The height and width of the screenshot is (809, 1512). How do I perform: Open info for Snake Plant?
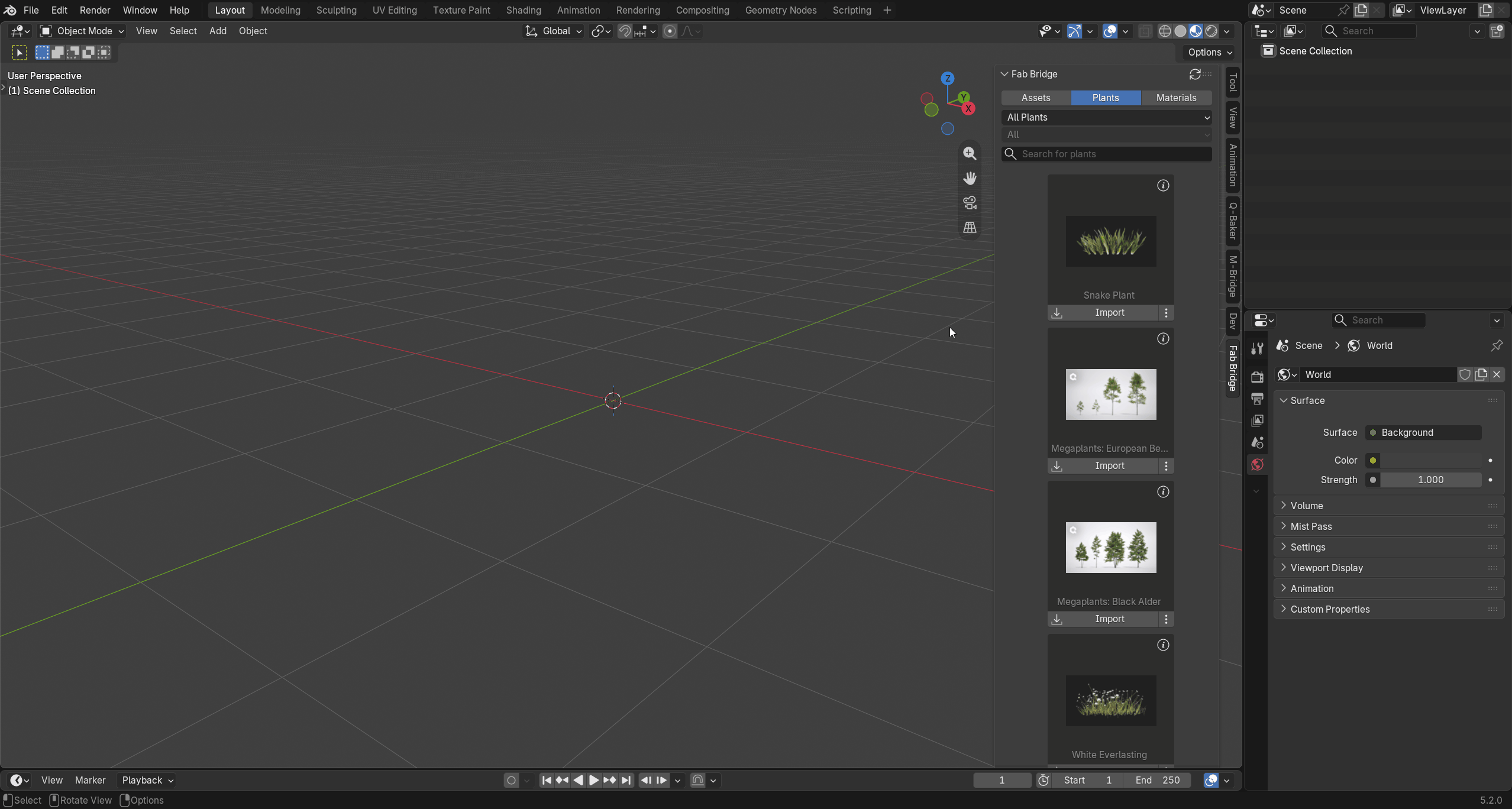pyautogui.click(x=1163, y=186)
